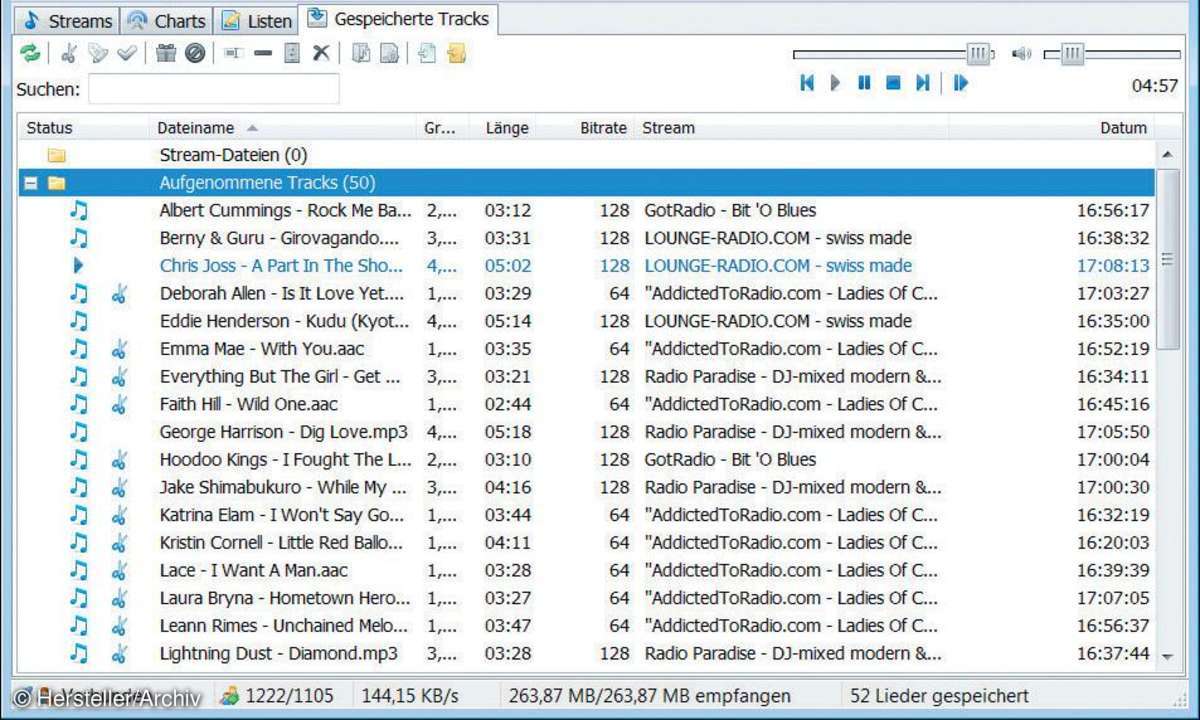
Task: Click the 04:57 playback time display
Action: [x=1154, y=86]
